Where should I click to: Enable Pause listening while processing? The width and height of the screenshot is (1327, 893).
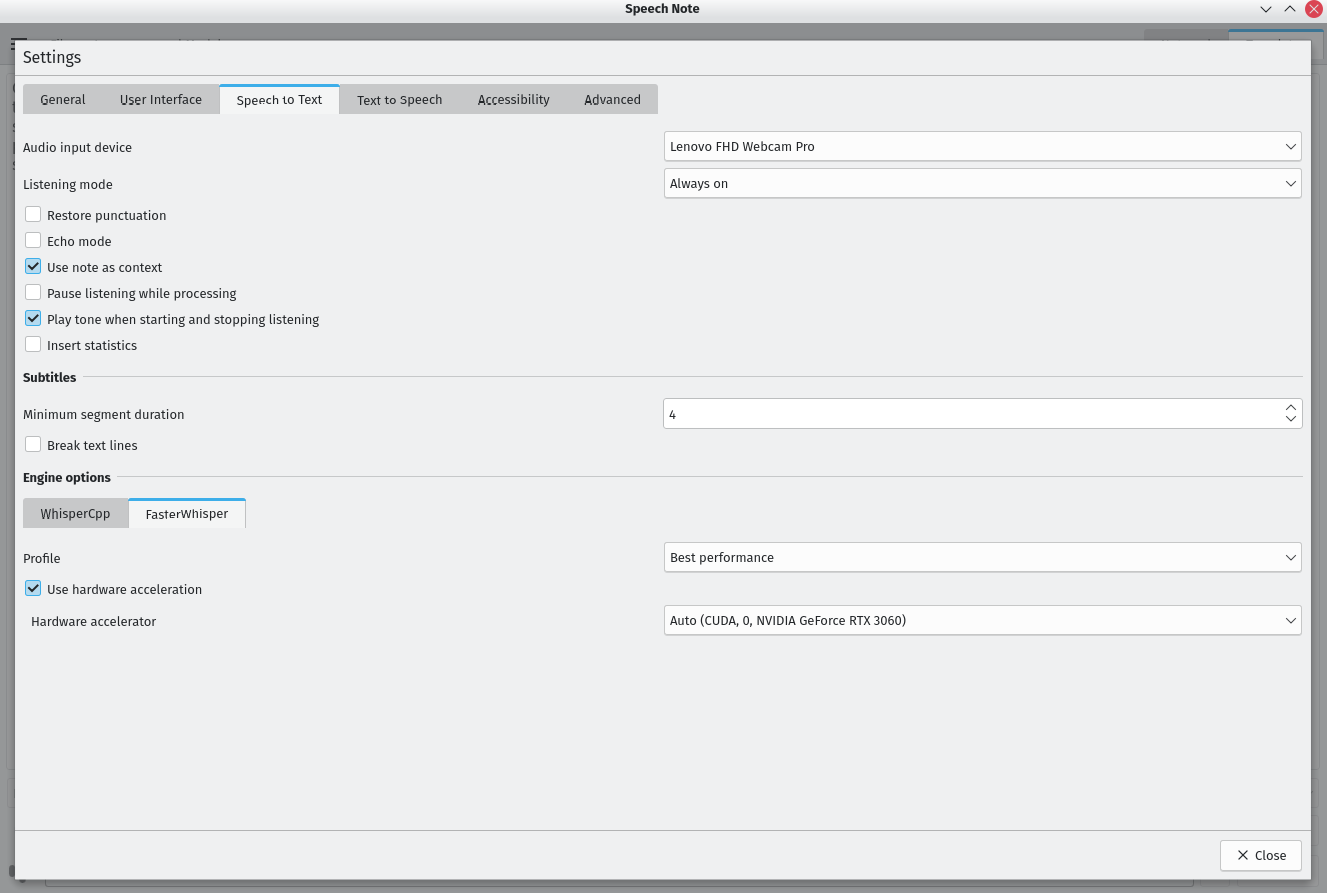click(33, 292)
